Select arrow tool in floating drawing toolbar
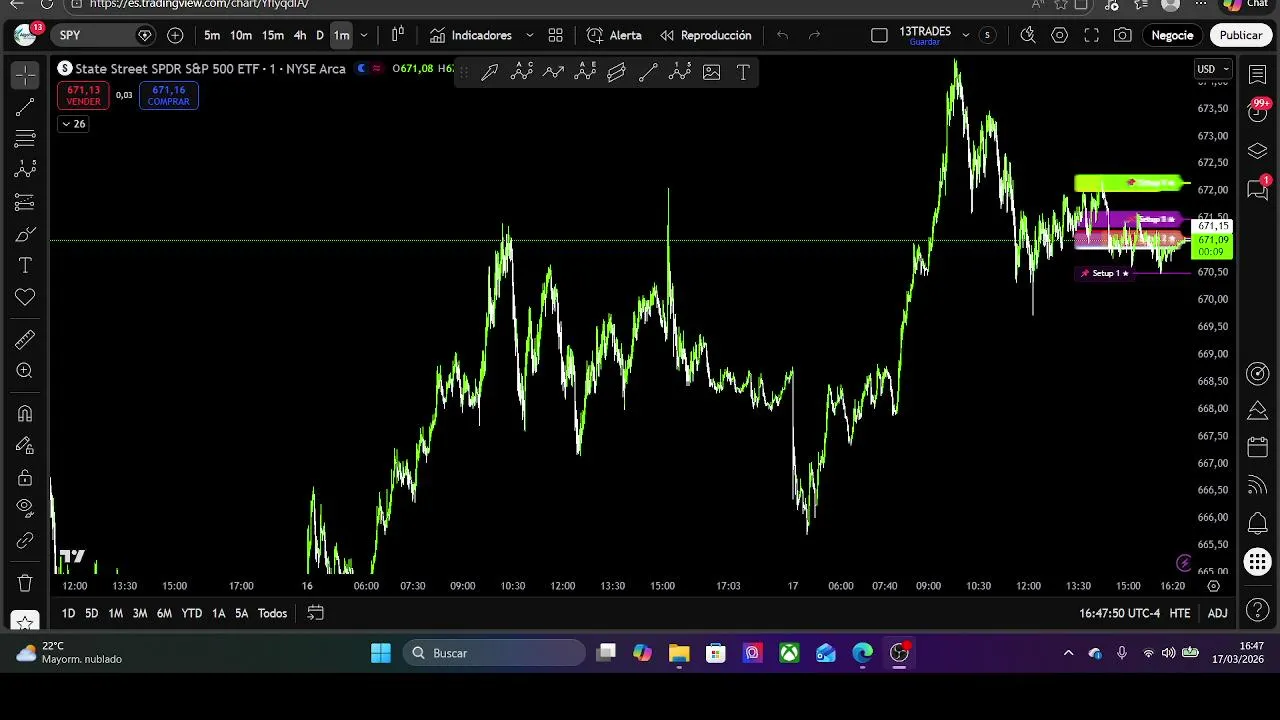 click(x=489, y=72)
